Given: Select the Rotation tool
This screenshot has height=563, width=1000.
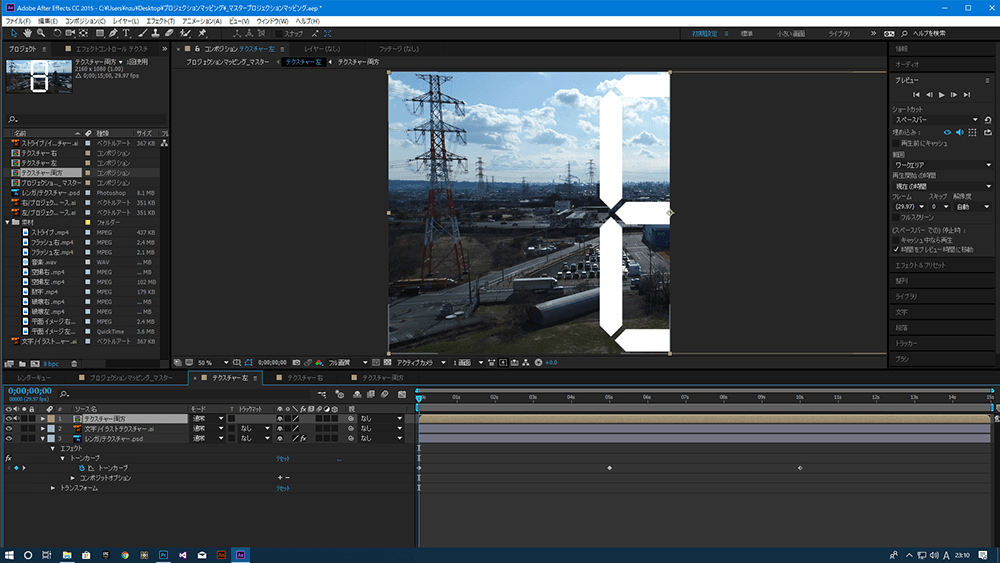Looking at the screenshot, I should [56, 33].
